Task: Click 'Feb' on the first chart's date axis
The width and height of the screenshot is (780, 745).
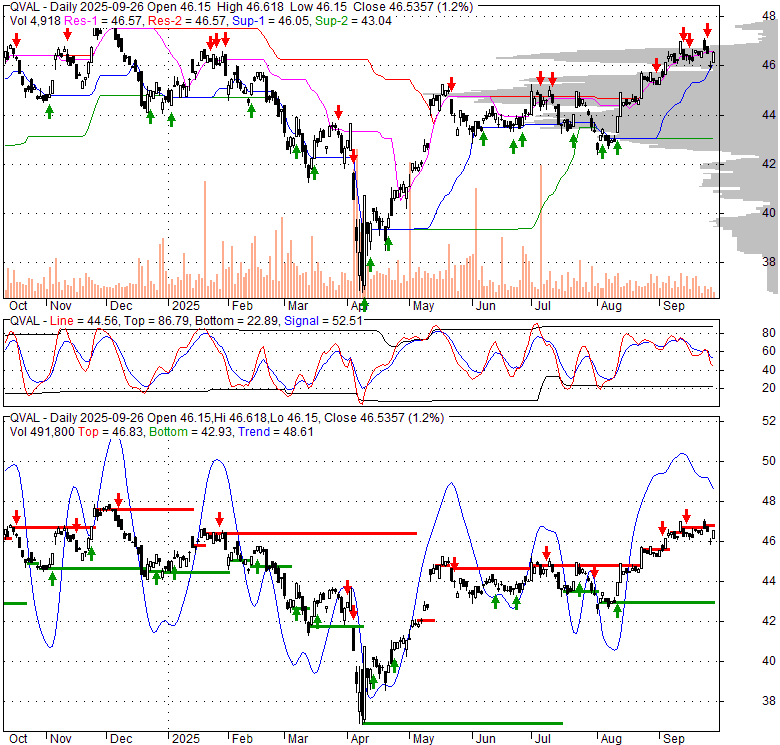Action: pos(242,306)
